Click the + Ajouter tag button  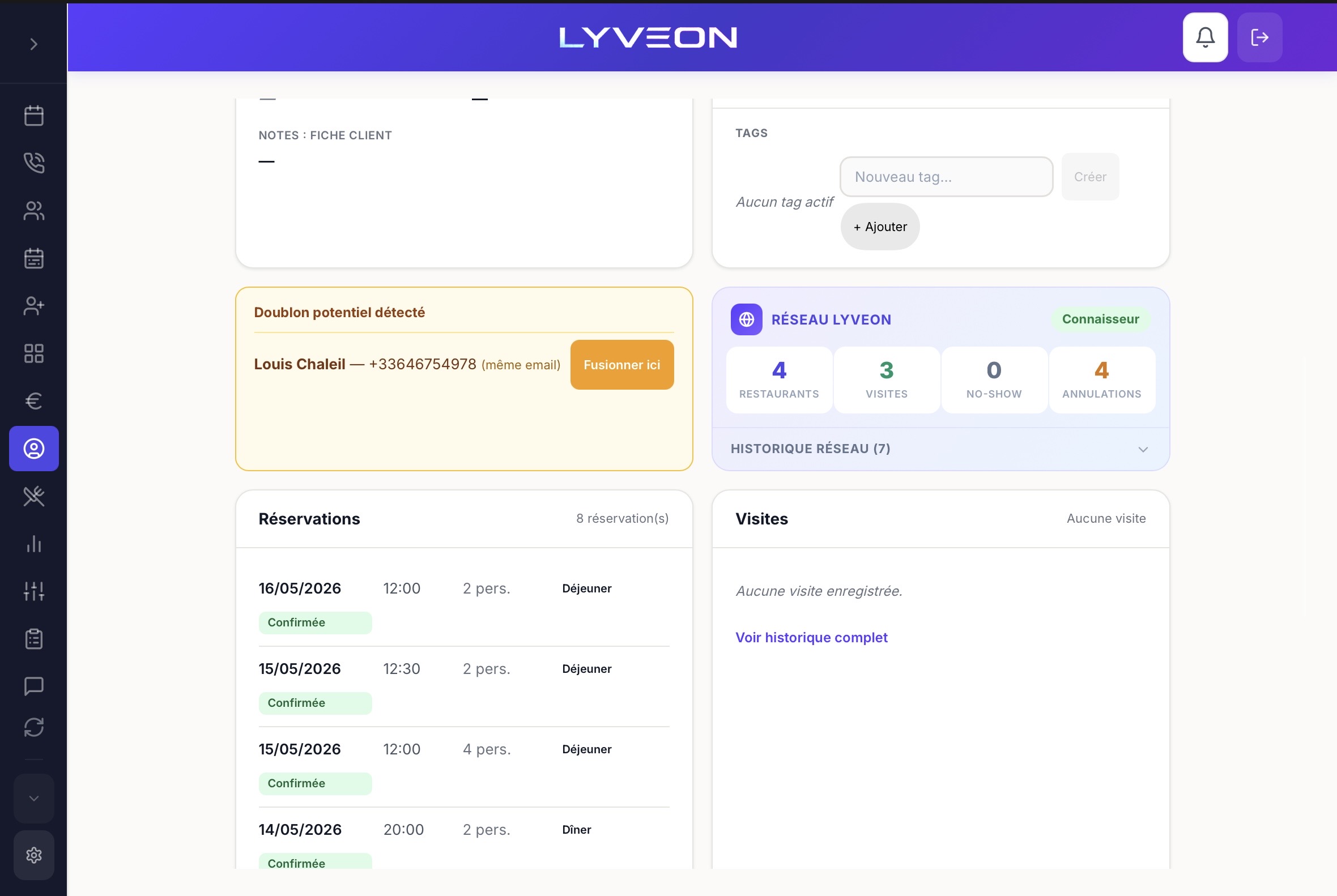tap(880, 227)
